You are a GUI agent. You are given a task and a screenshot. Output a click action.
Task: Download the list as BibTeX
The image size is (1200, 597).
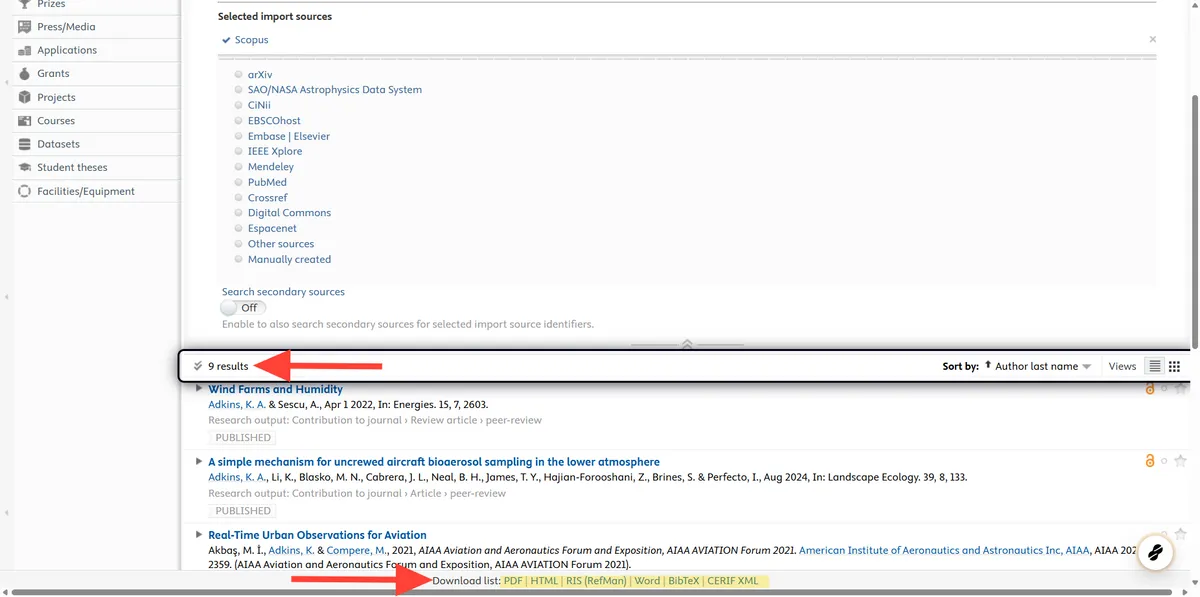click(684, 581)
